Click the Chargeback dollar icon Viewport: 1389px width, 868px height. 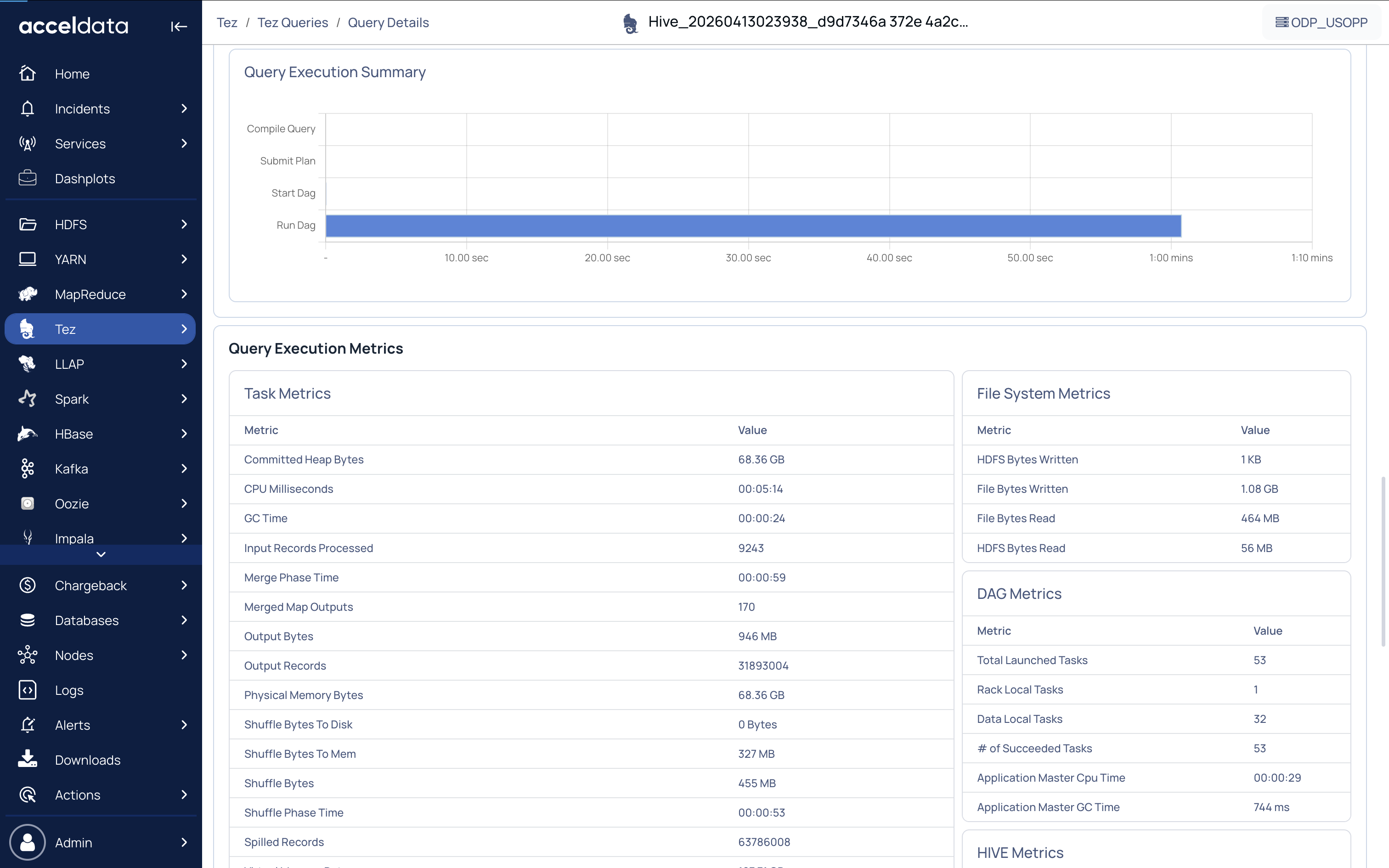(28, 586)
